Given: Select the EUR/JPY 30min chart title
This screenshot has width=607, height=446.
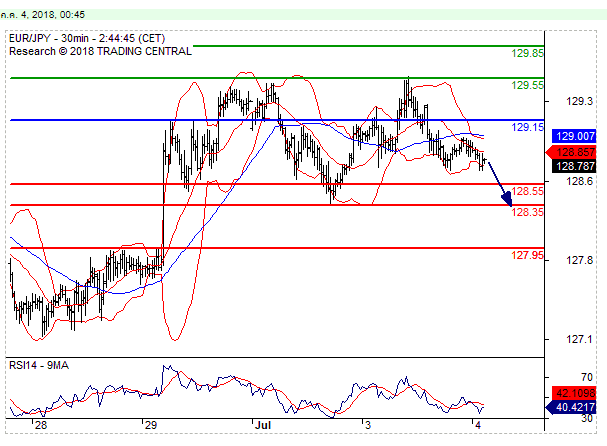Looking at the screenshot, I should 87,38.
